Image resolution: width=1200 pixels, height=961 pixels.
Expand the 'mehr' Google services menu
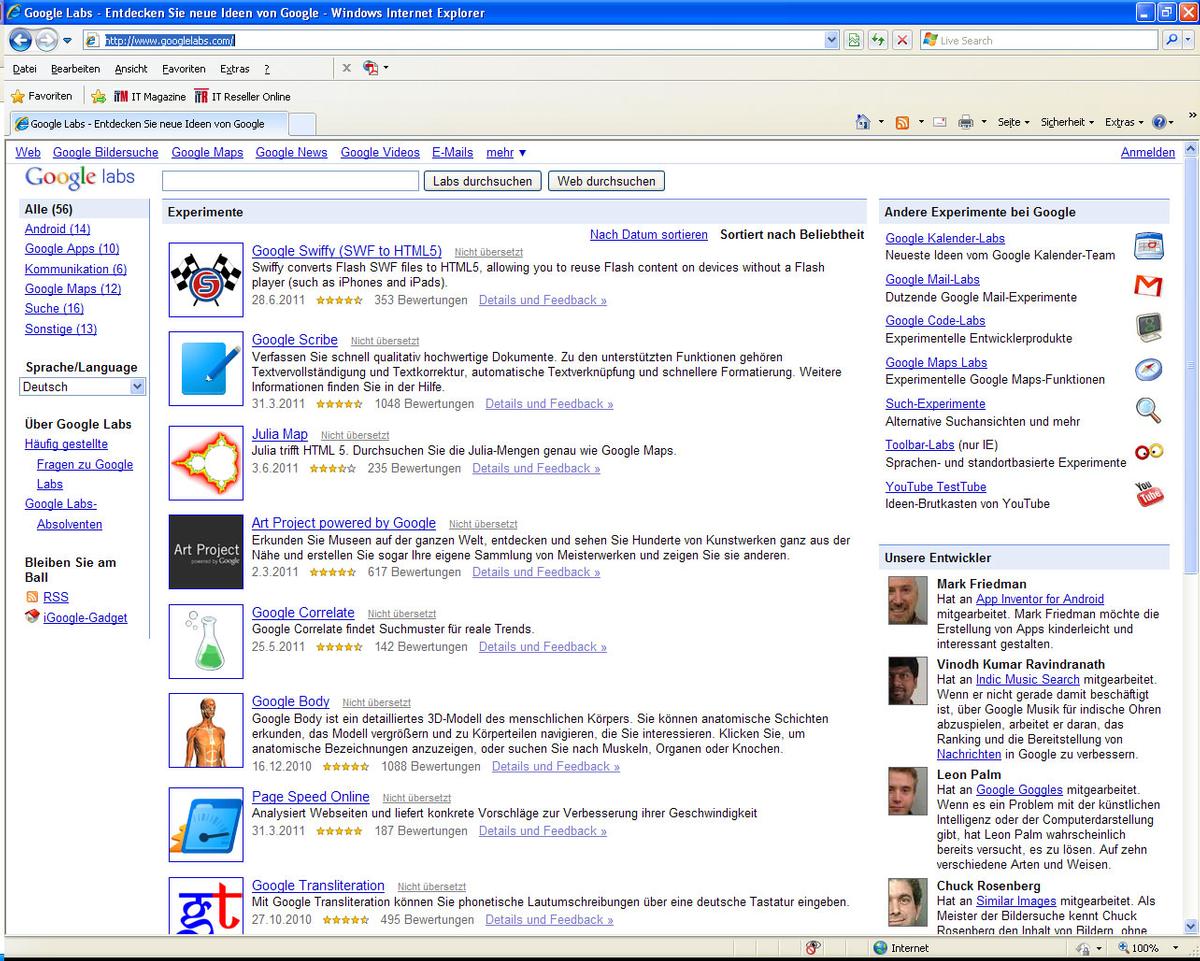click(506, 152)
